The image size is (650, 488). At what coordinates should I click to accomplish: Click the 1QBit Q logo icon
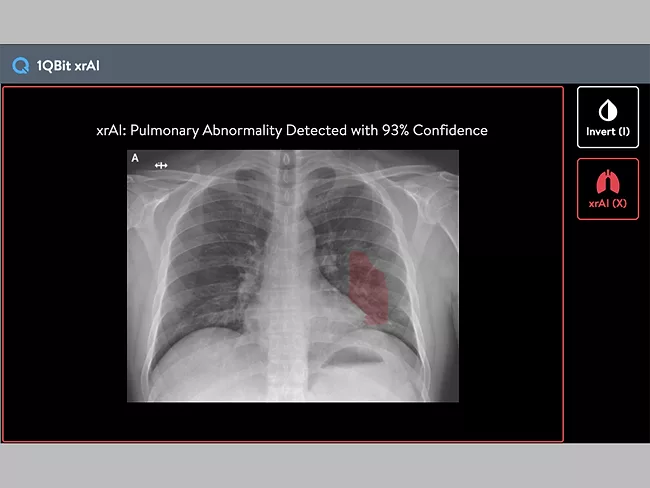coord(20,65)
